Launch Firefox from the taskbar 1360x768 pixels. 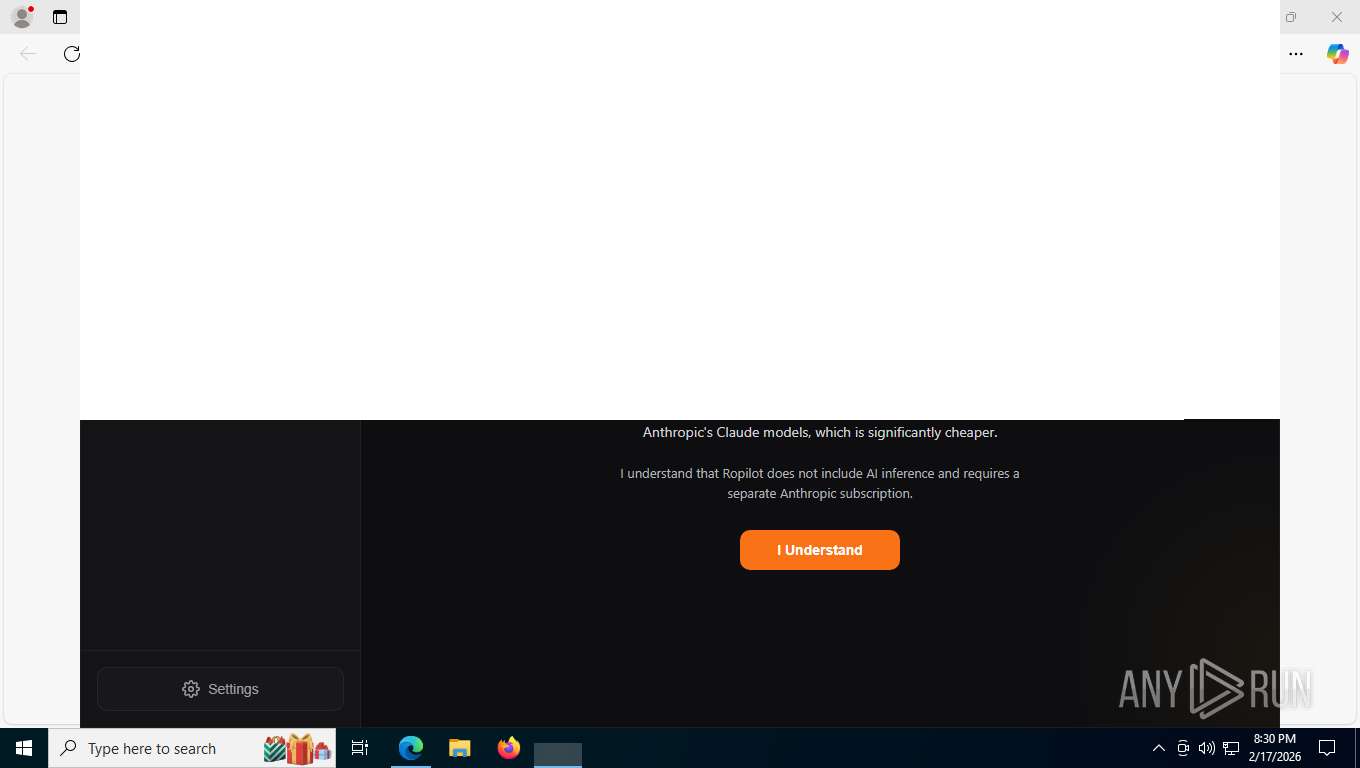(508, 748)
